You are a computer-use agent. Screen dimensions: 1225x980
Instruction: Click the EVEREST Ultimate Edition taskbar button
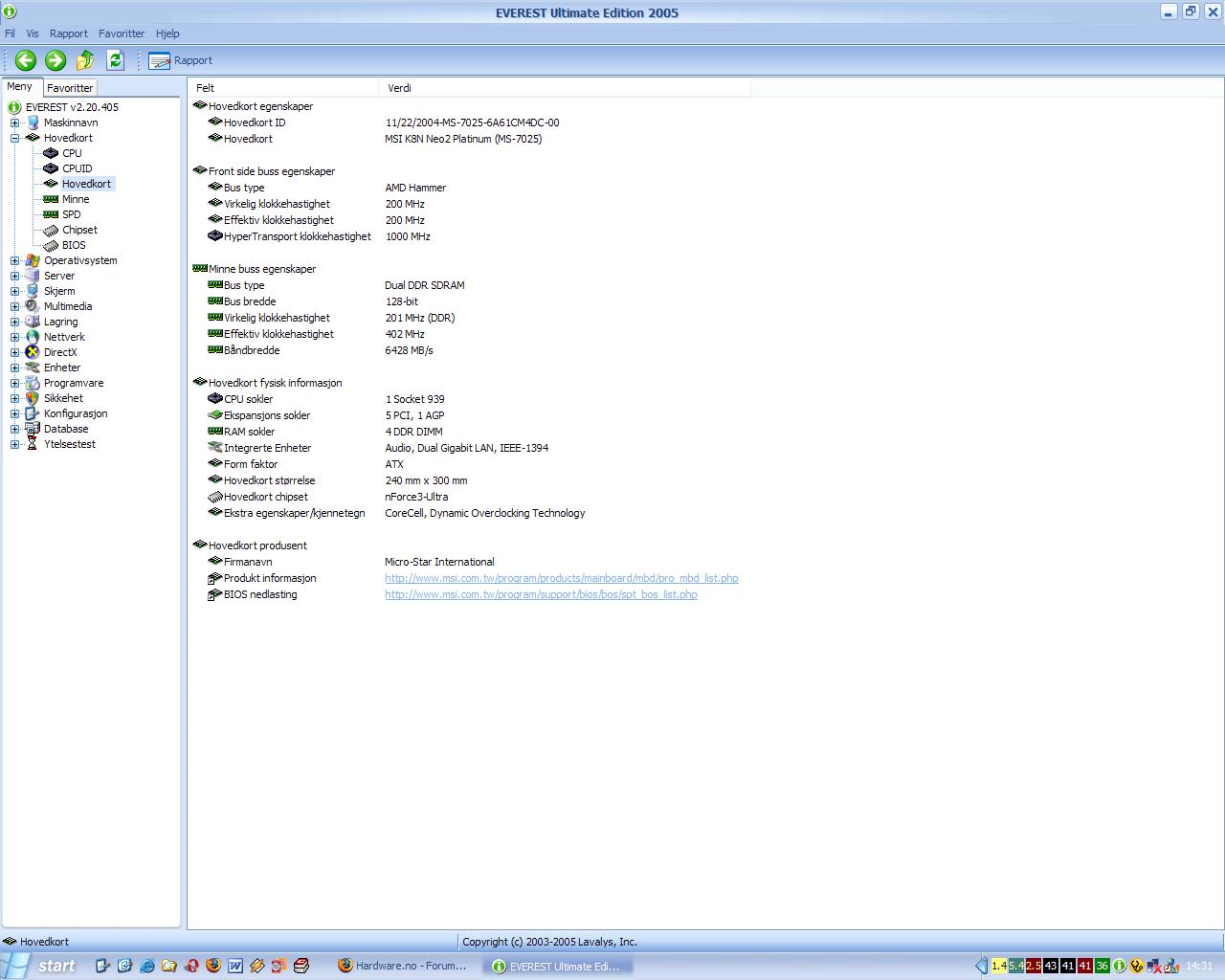point(558,966)
